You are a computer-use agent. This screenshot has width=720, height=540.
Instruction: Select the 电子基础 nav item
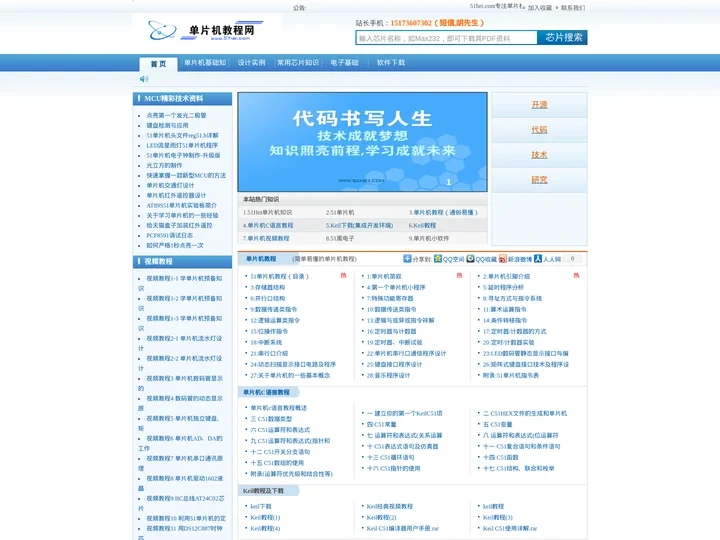pos(344,62)
